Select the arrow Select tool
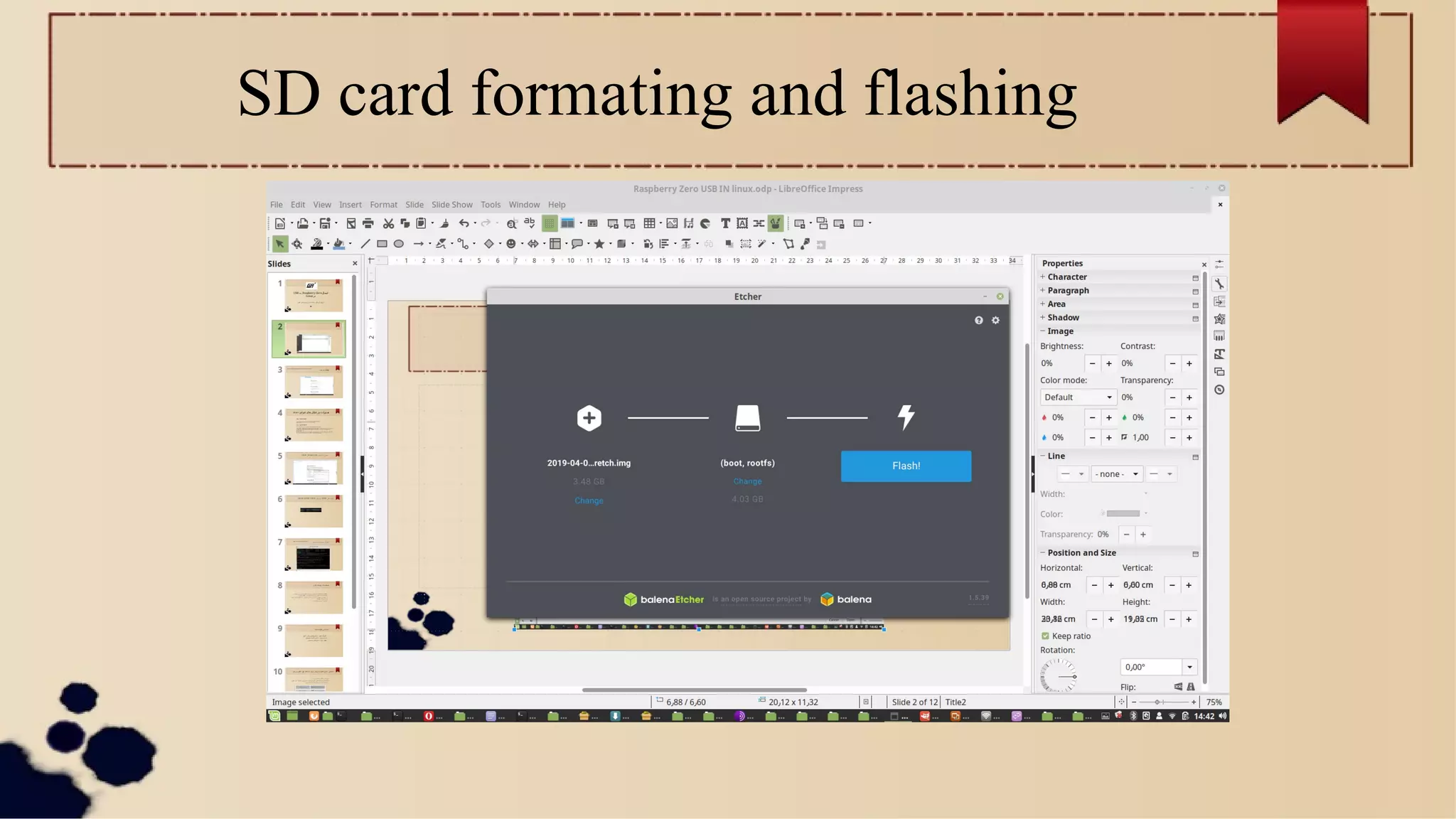This screenshot has width=1456, height=819. point(280,244)
